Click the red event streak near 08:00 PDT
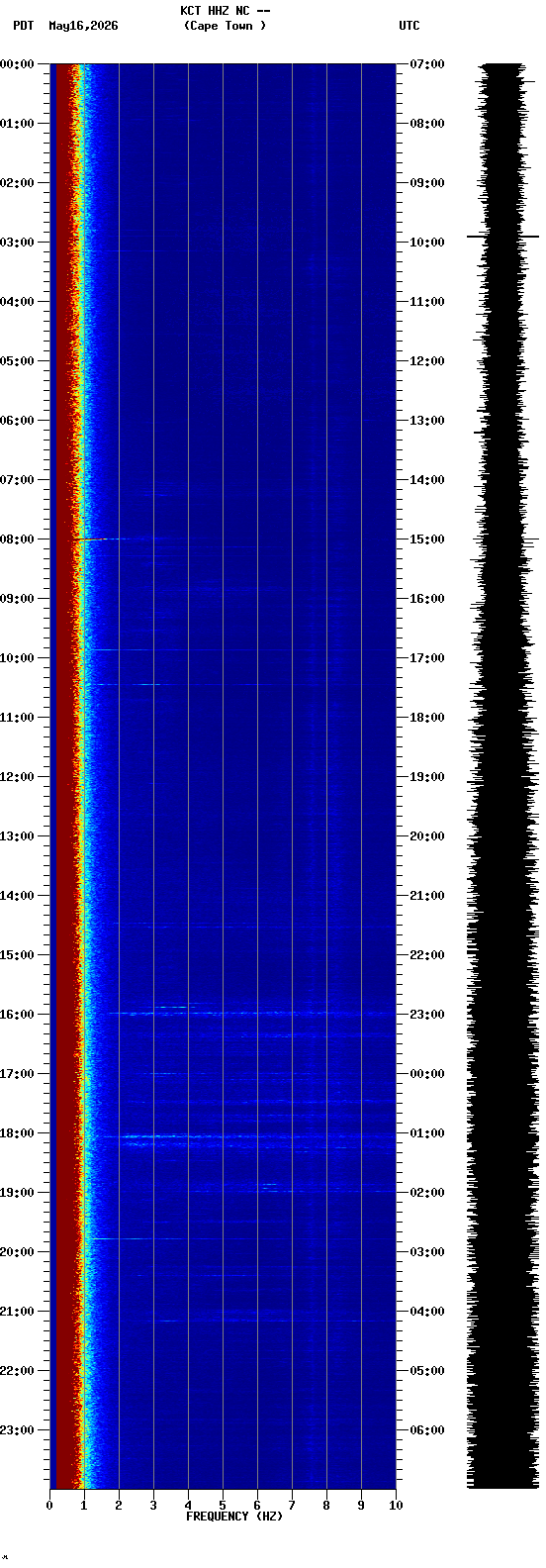Screen dimensions: 546x1568 (92, 539)
